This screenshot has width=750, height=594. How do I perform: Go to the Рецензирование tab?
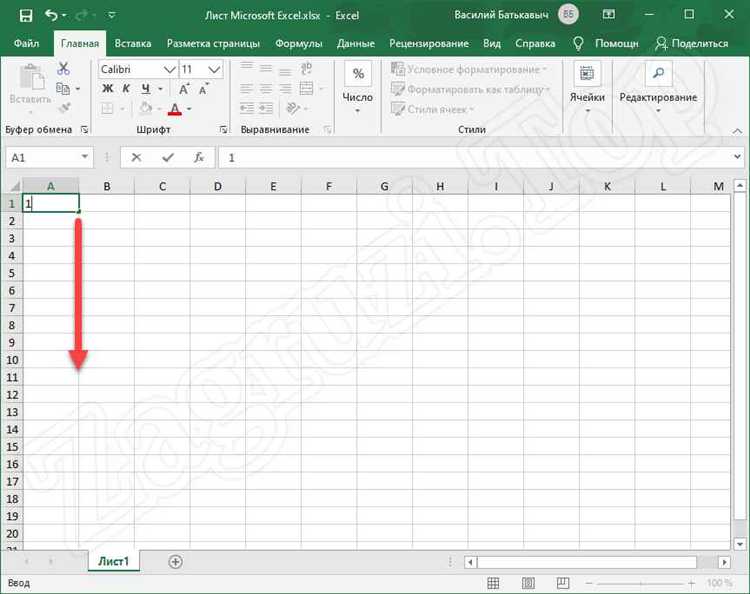(429, 44)
